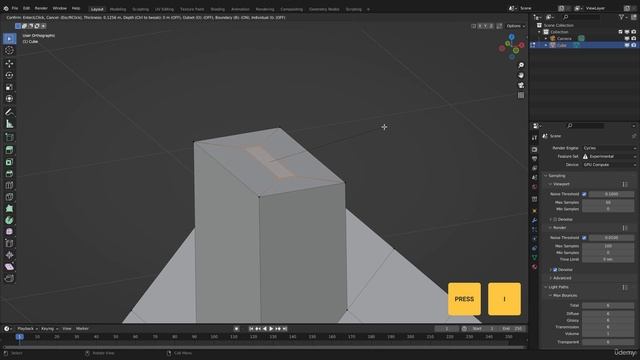Switch to the Modeling workspace tab
Screen dimensions: 640x360
(118, 9)
